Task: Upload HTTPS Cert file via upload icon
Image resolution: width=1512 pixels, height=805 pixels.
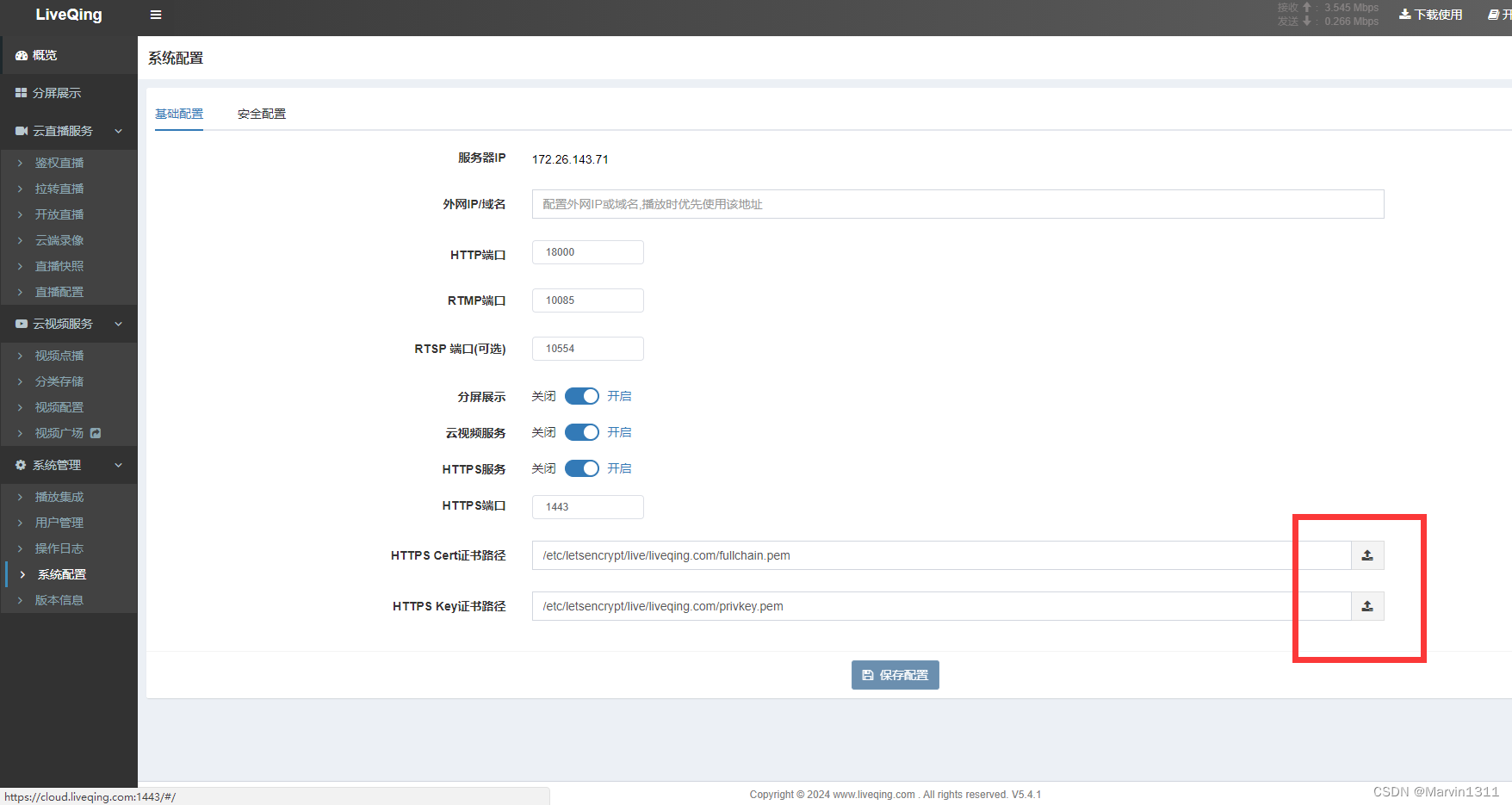Action: click(1367, 555)
